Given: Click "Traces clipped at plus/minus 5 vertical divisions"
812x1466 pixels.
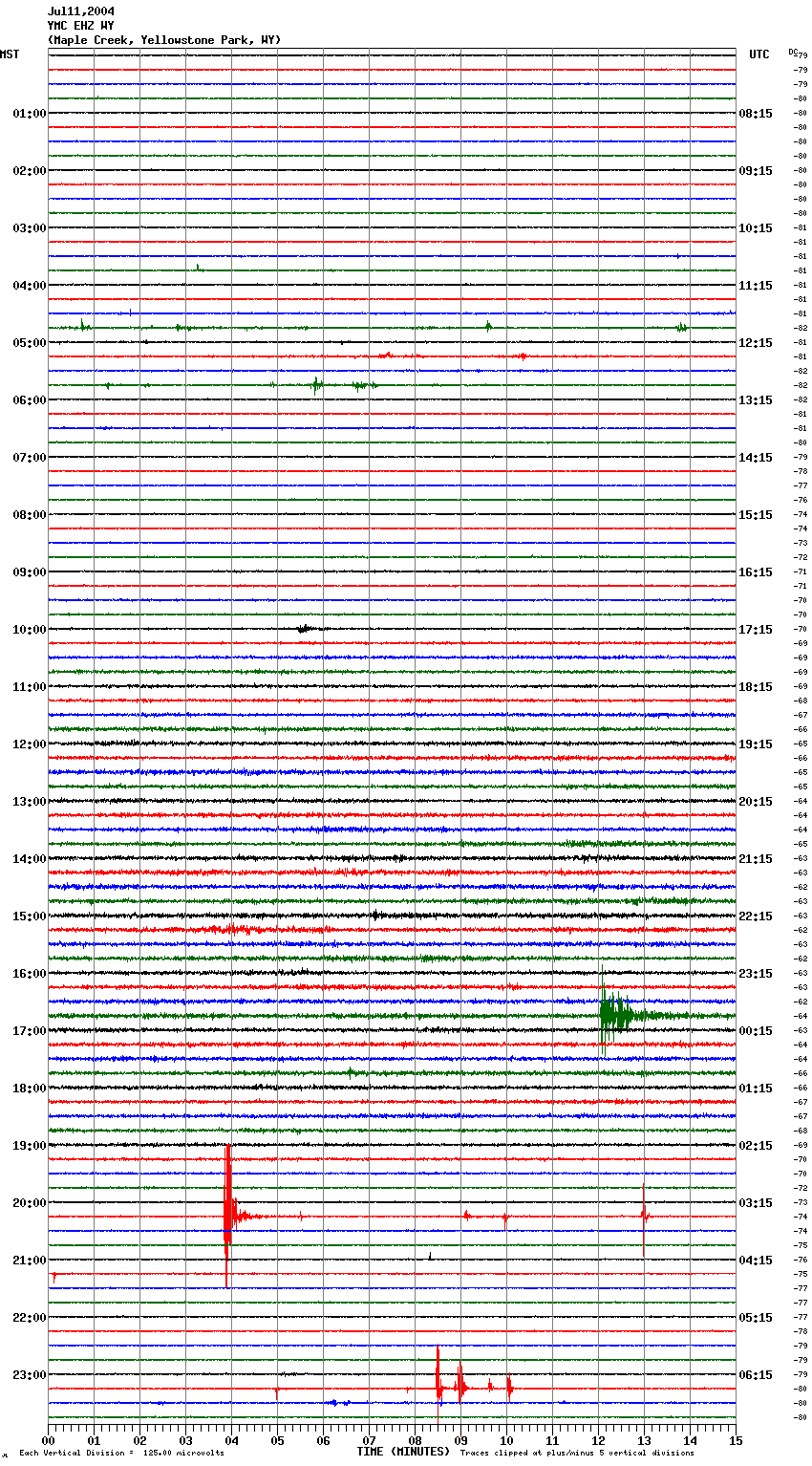Looking at the screenshot, I should pyautogui.click(x=577, y=1454).
